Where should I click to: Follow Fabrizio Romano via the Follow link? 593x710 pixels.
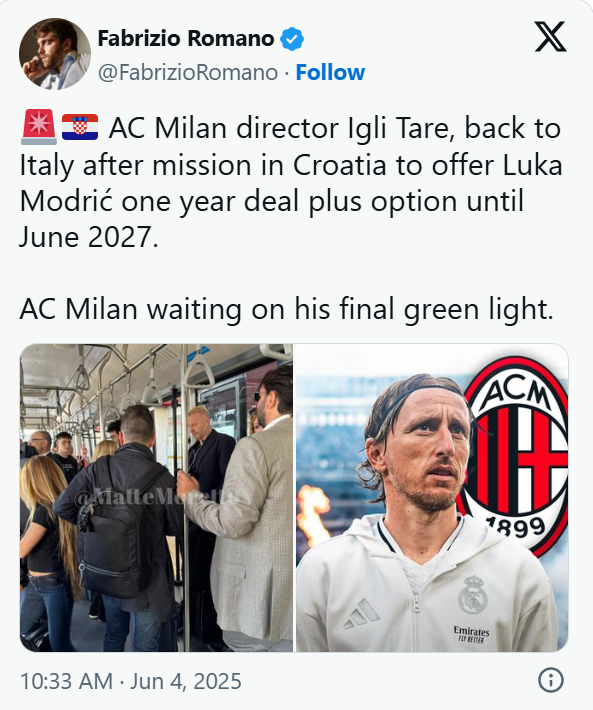(x=330, y=72)
